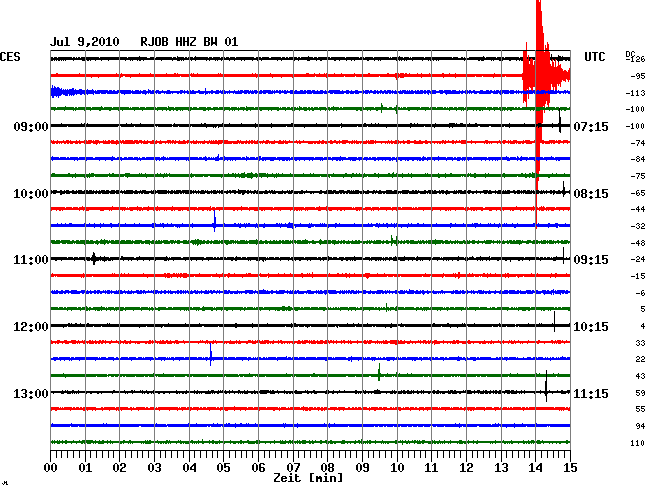Image resolution: width=650 pixels, height=494 pixels.
Task: Click the large red earthquake burst near minute 14
Action: click(x=539, y=76)
